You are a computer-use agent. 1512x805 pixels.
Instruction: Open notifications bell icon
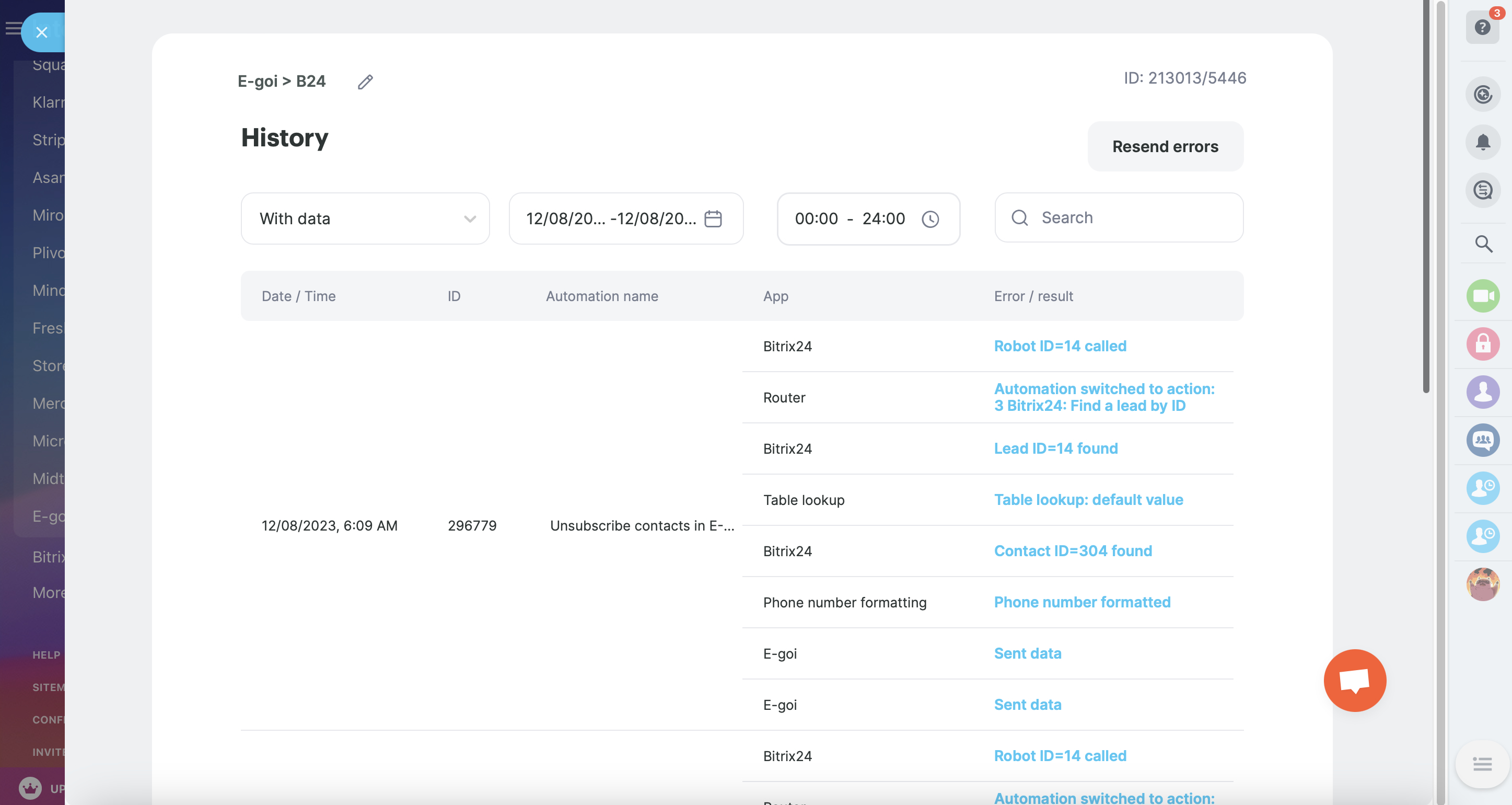tap(1483, 142)
